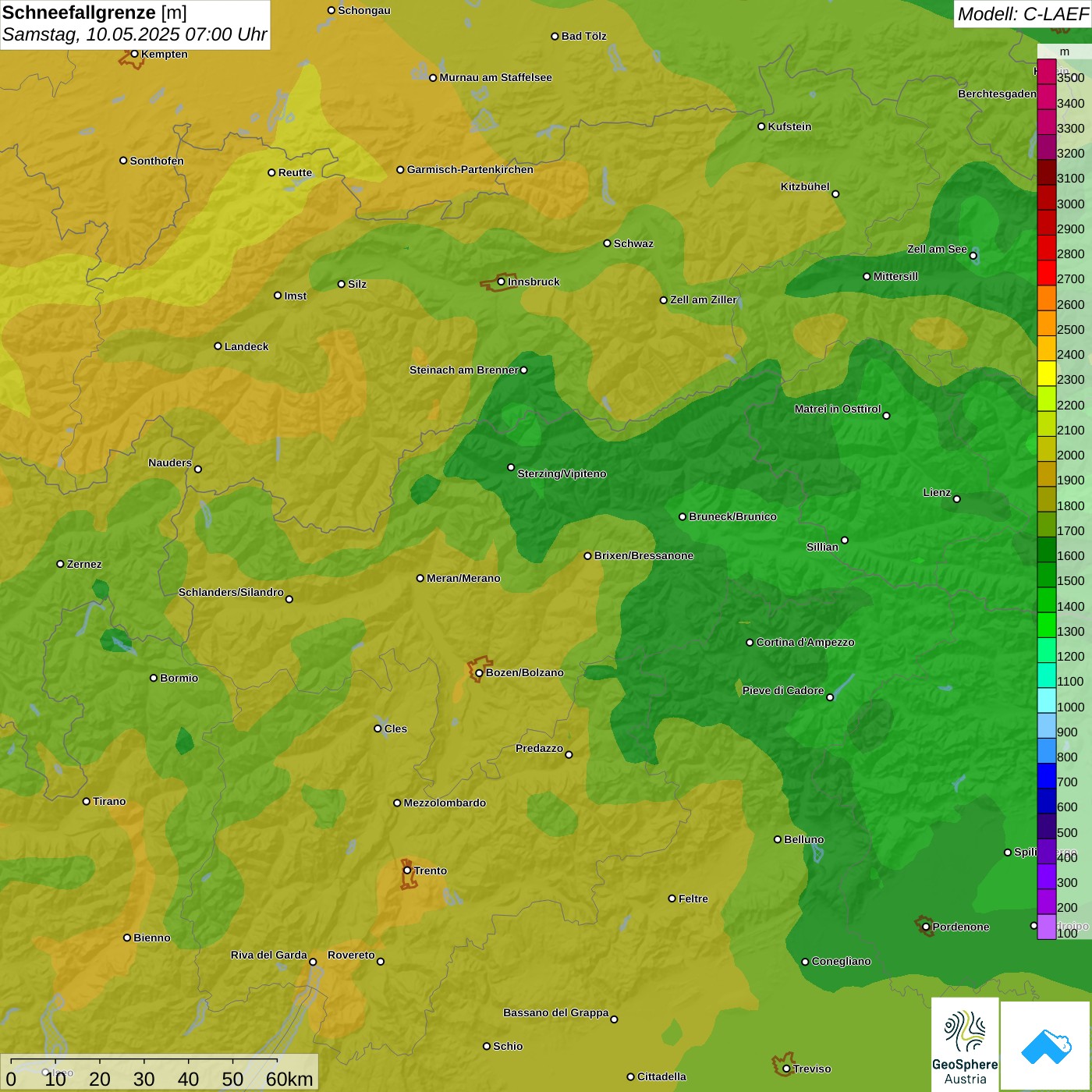This screenshot has width=1092, height=1092.
Task: Click the Rovereto label
Action: click(351, 955)
